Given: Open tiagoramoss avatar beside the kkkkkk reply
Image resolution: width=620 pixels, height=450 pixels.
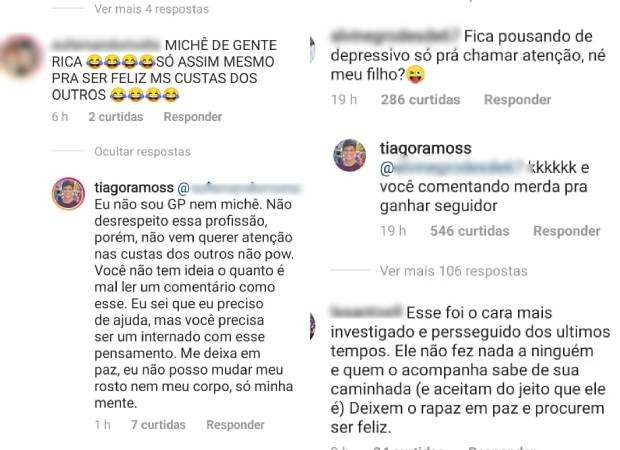Looking at the screenshot, I should point(350,155).
